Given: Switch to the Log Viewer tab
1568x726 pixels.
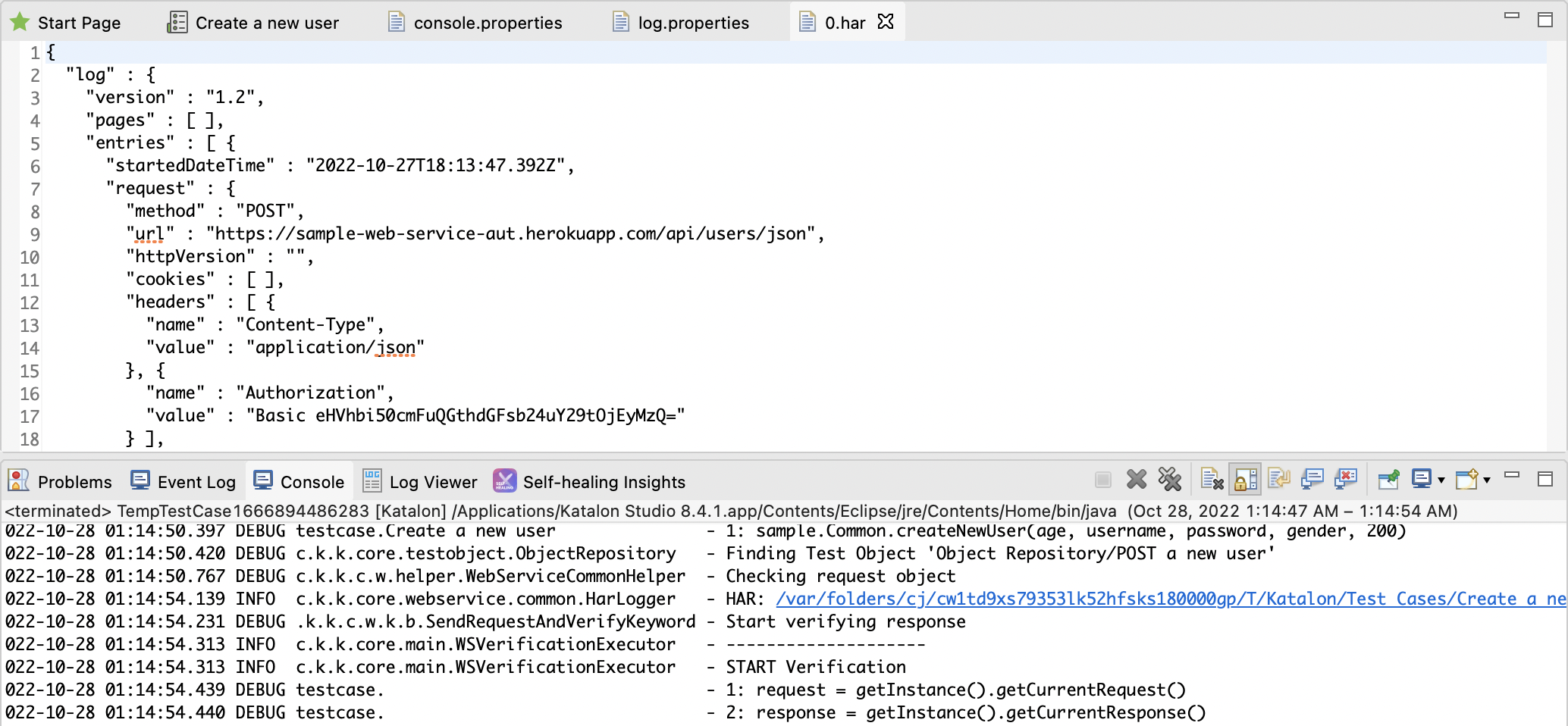Looking at the screenshot, I should tap(432, 482).
